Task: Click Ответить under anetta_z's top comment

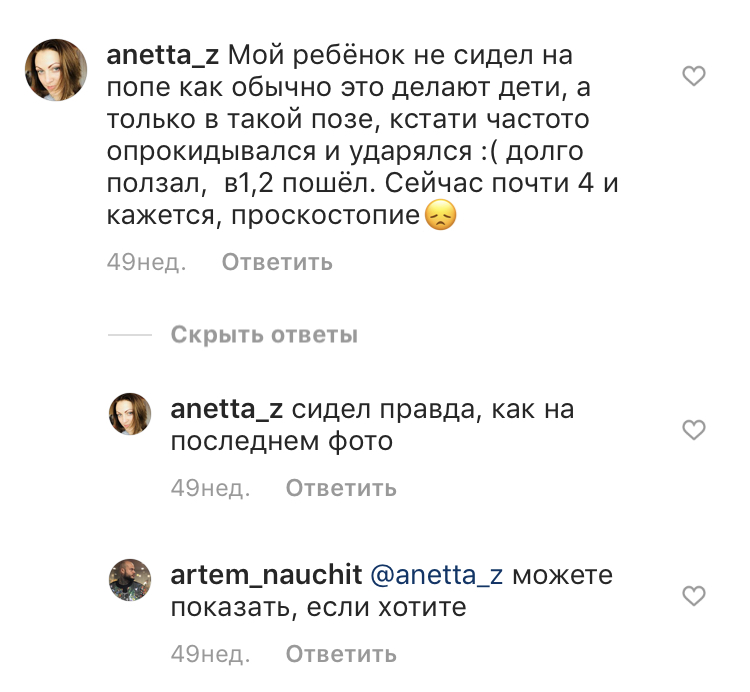Action: click(x=277, y=263)
